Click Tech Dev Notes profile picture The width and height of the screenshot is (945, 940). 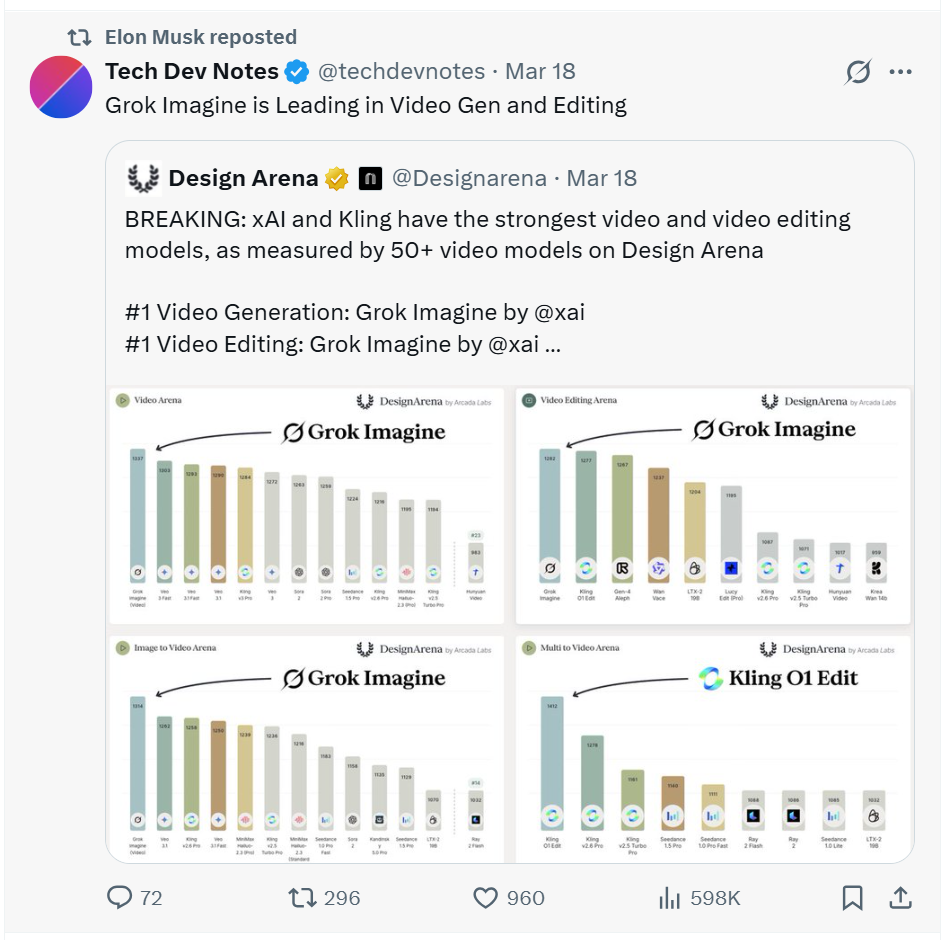click(61, 88)
